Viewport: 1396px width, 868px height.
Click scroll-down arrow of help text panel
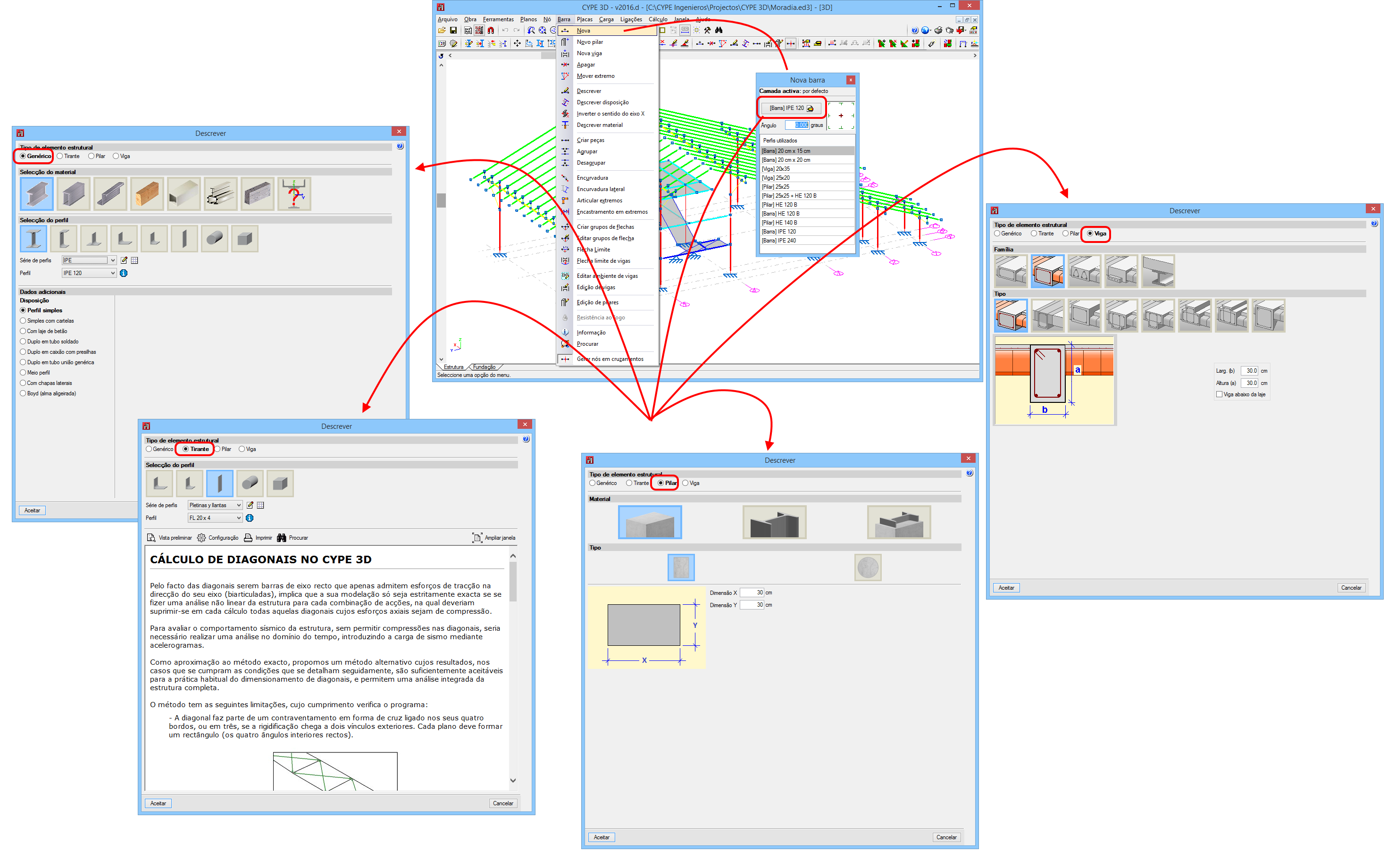pyautogui.click(x=513, y=781)
